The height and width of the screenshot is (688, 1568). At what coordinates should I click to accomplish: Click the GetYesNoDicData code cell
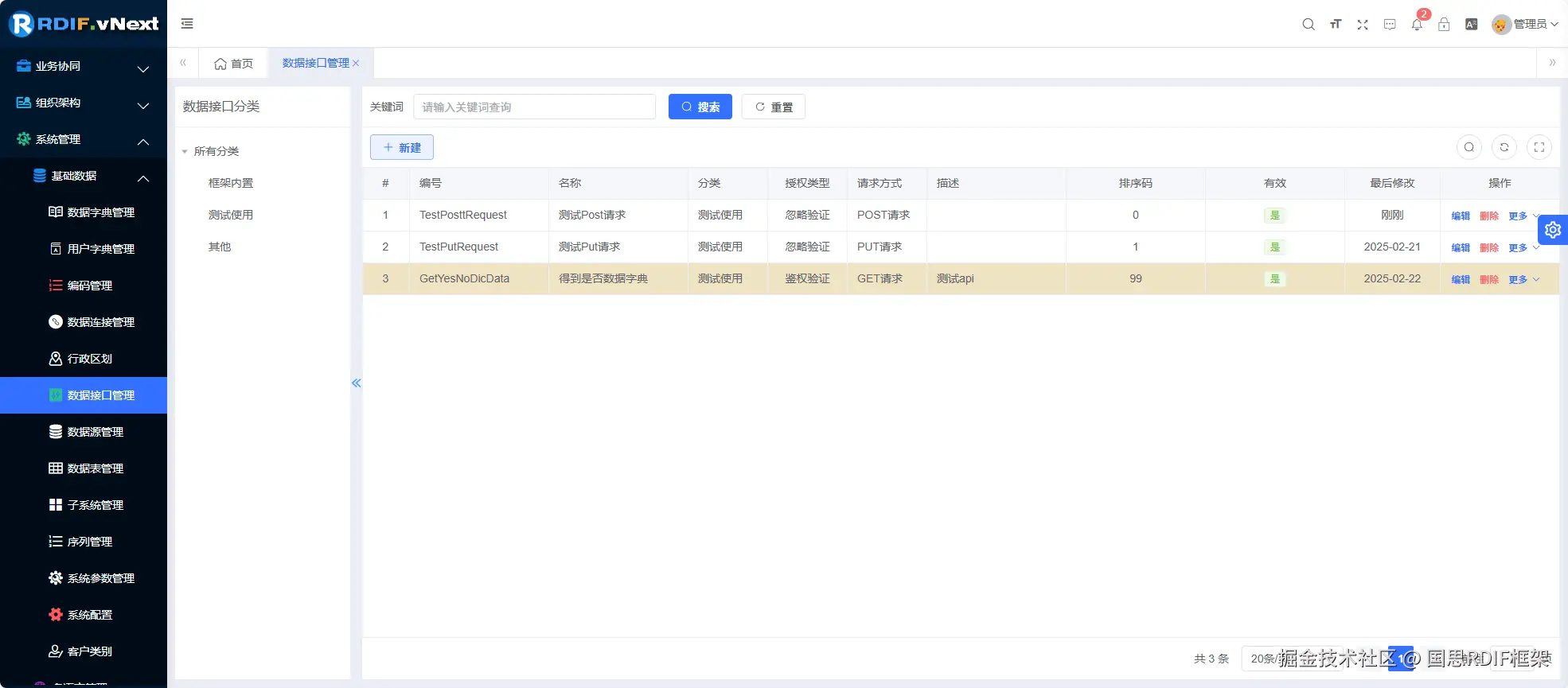click(479, 278)
